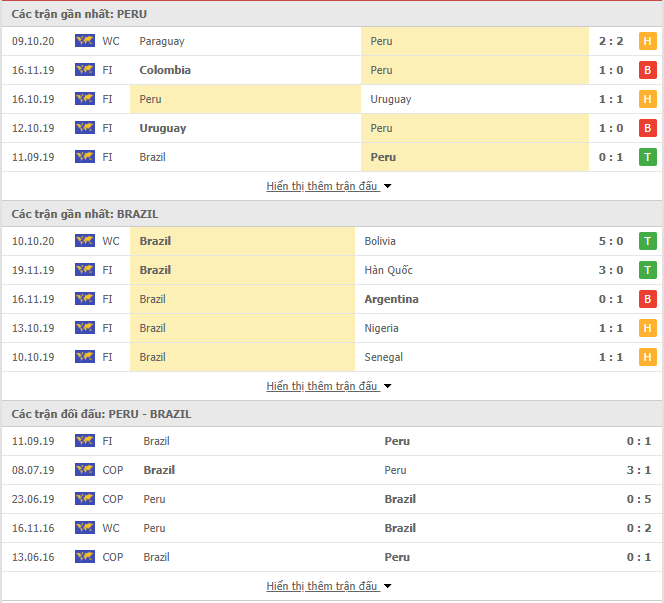The image size is (664, 603).
Task: Click the orange H badge on Paraguay-Peru row
Action: point(647,41)
